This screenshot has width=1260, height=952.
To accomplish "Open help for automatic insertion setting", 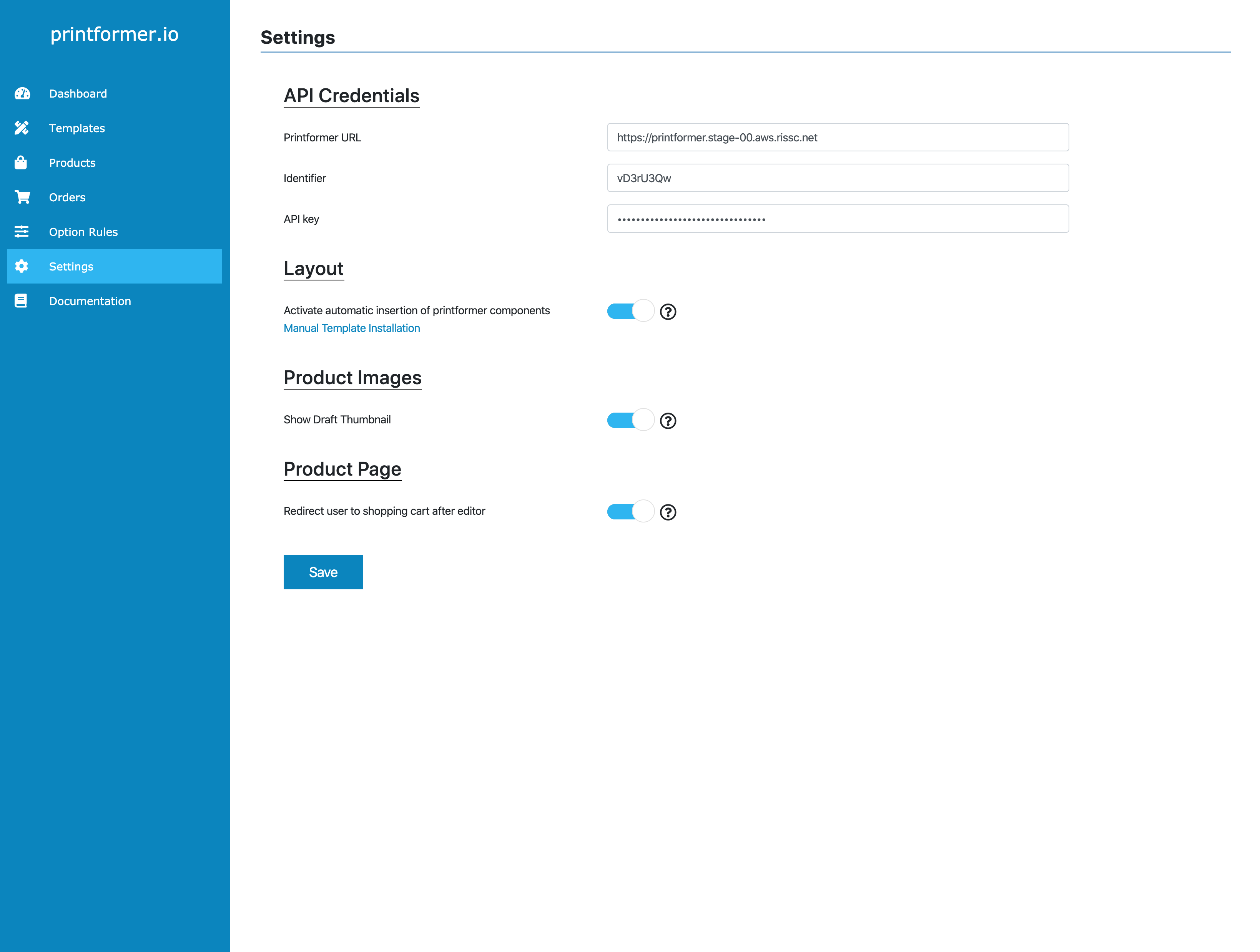I will (668, 312).
